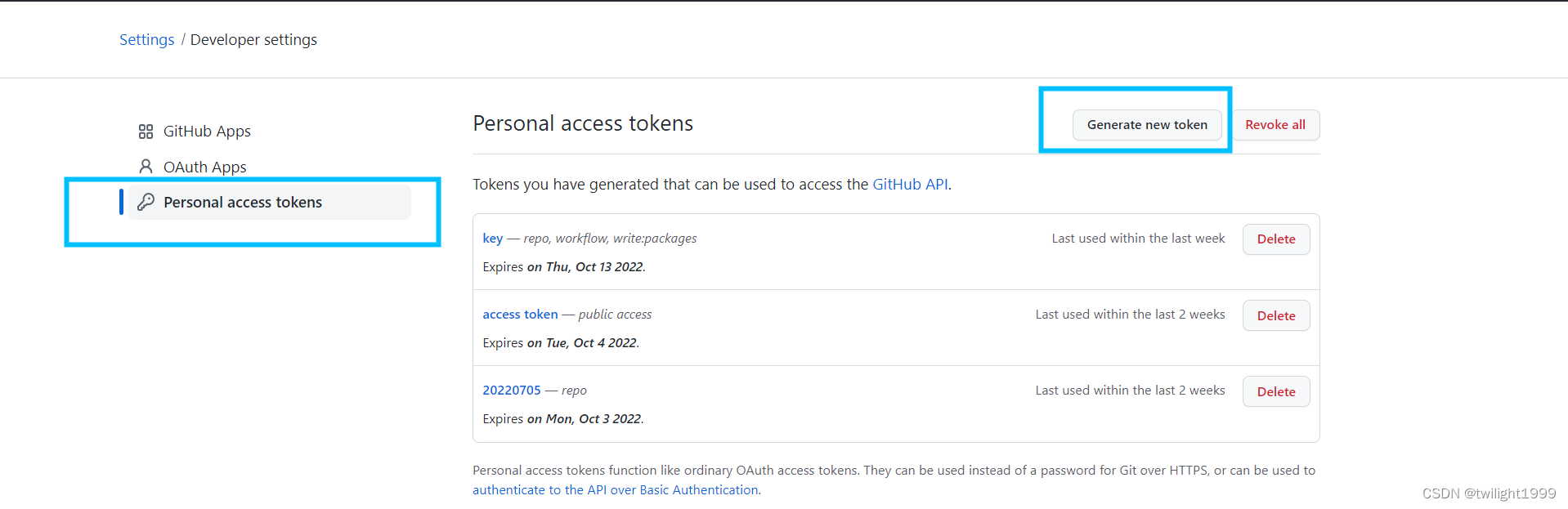Open the 20220705 token link
This screenshot has height=509, width=1568.
click(x=512, y=390)
